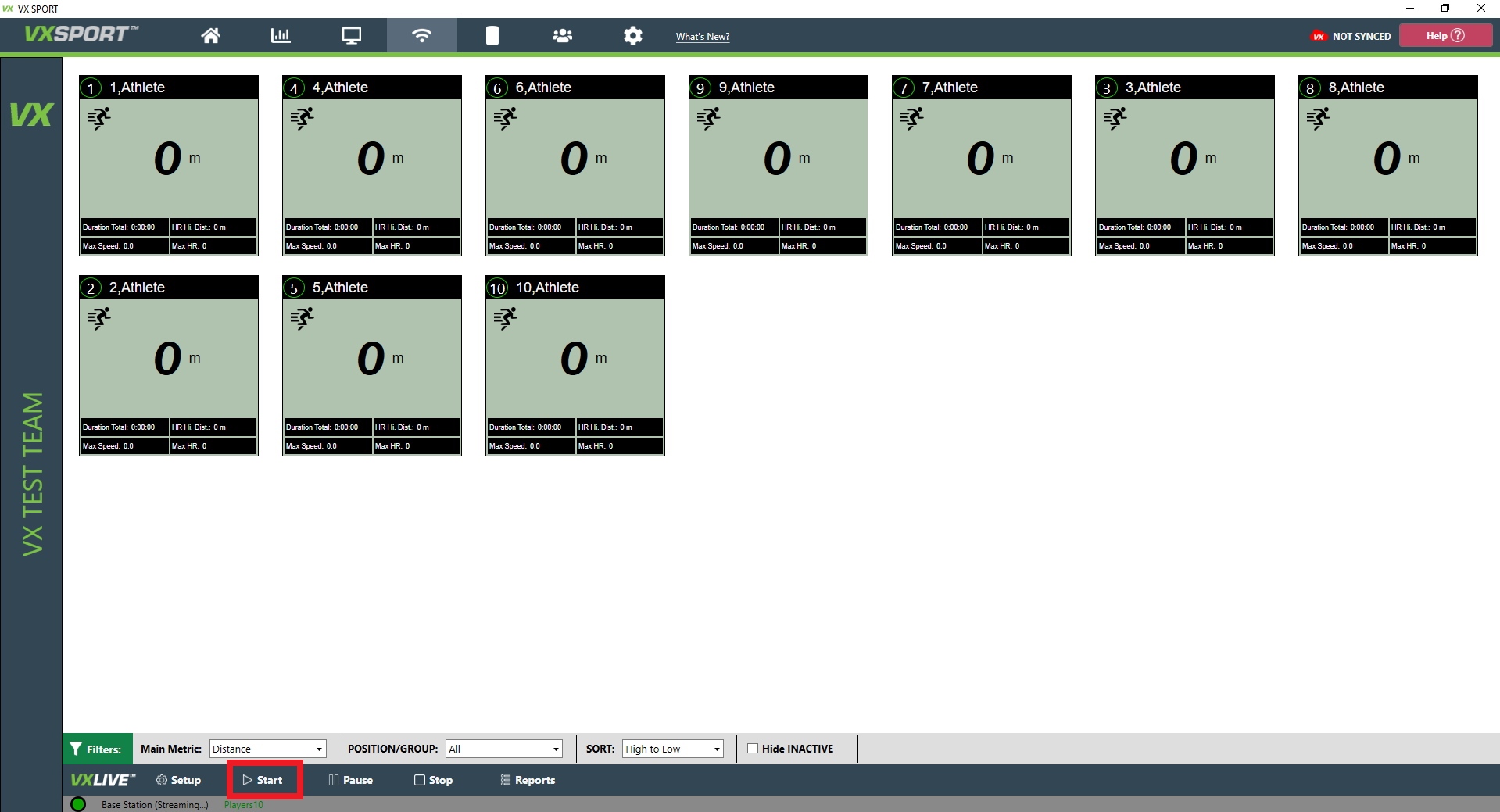Open the POSITION/GROUP All dropdown
Viewport: 1500px width, 812px height.
tap(504, 749)
